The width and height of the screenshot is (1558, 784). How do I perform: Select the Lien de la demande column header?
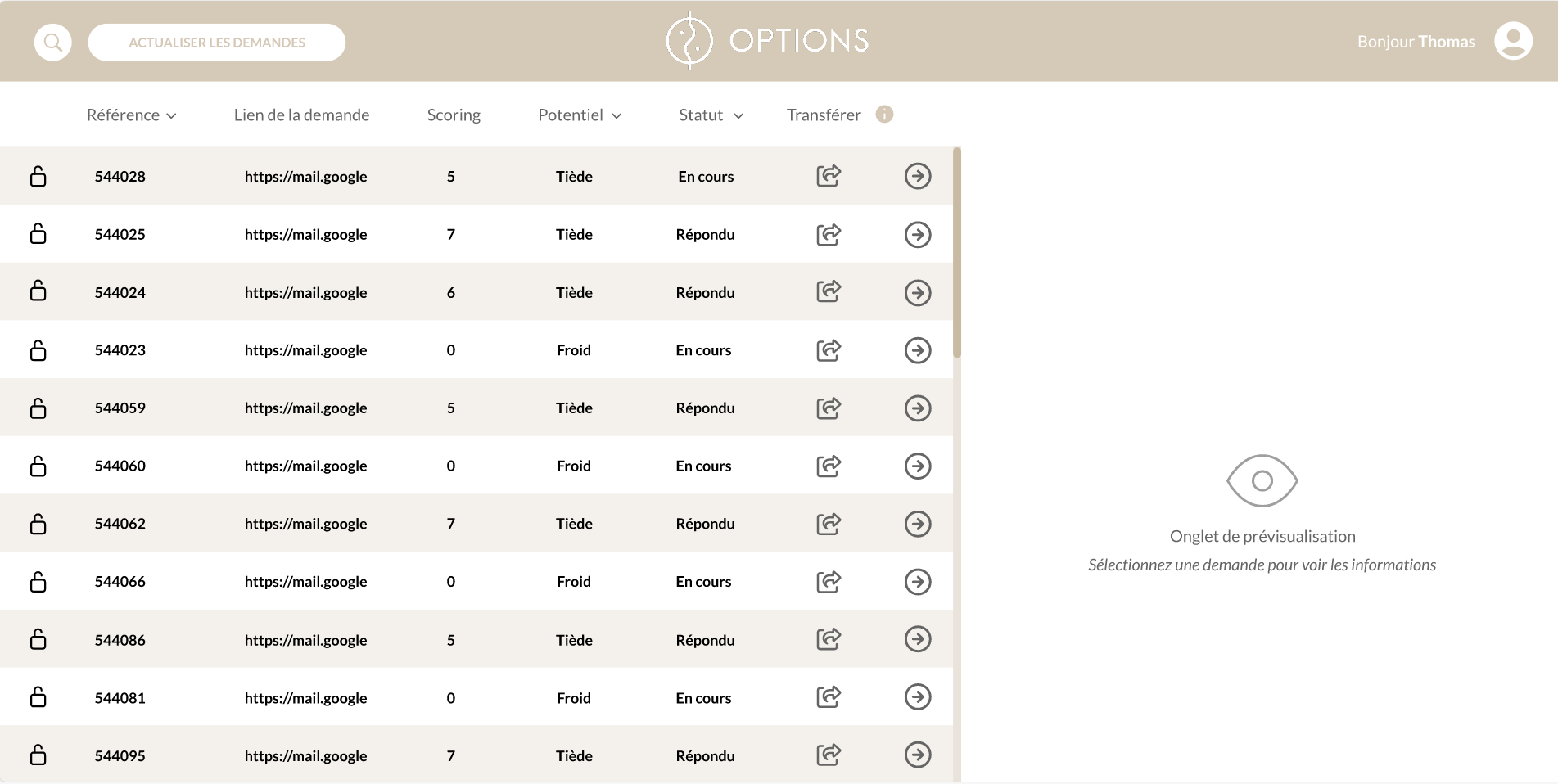[301, 115]
